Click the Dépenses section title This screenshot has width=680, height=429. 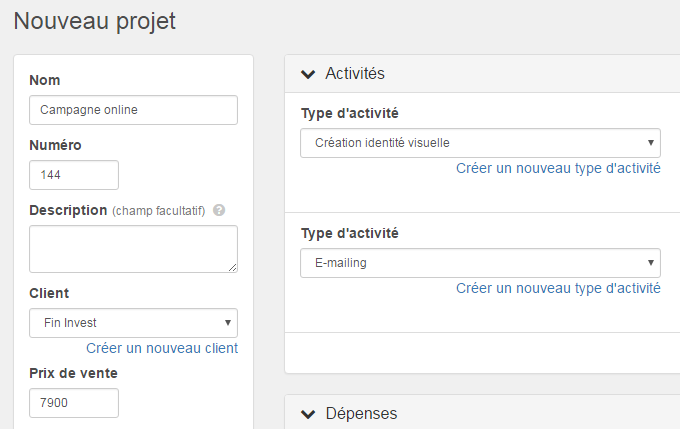point(361,413)
